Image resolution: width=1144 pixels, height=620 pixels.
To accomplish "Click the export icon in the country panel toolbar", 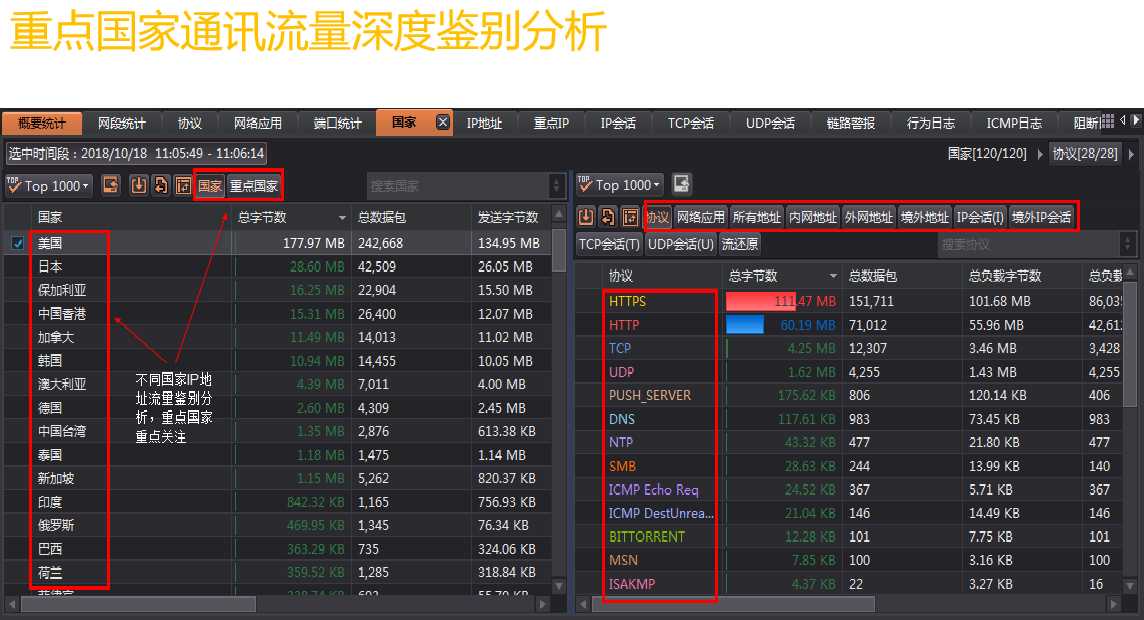I will (110, 185).
